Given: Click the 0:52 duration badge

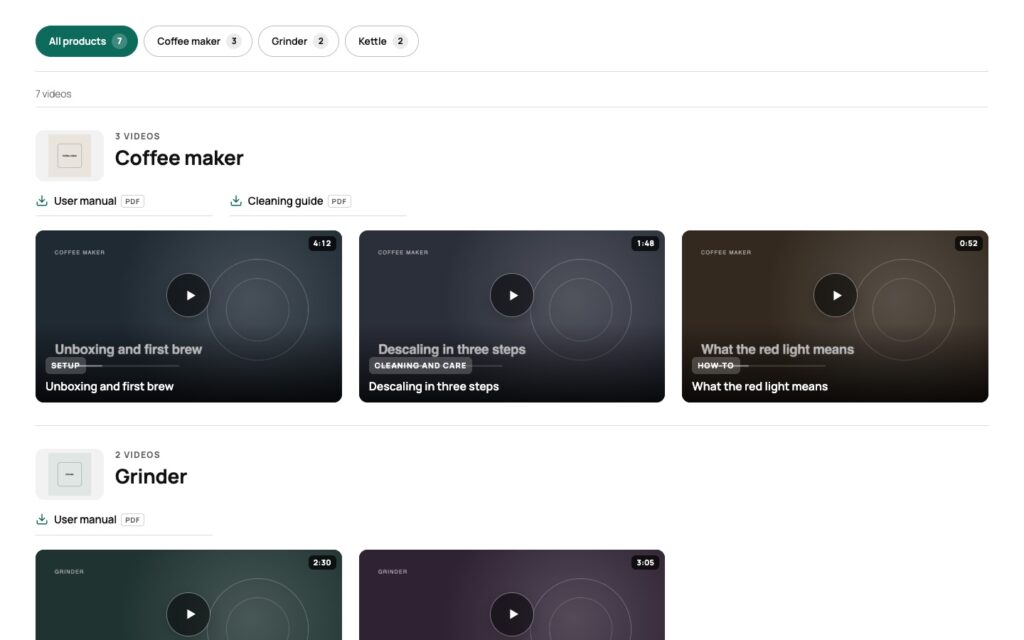Looking at the screenshot, I should pyautogui.click(x=968, y=244).
